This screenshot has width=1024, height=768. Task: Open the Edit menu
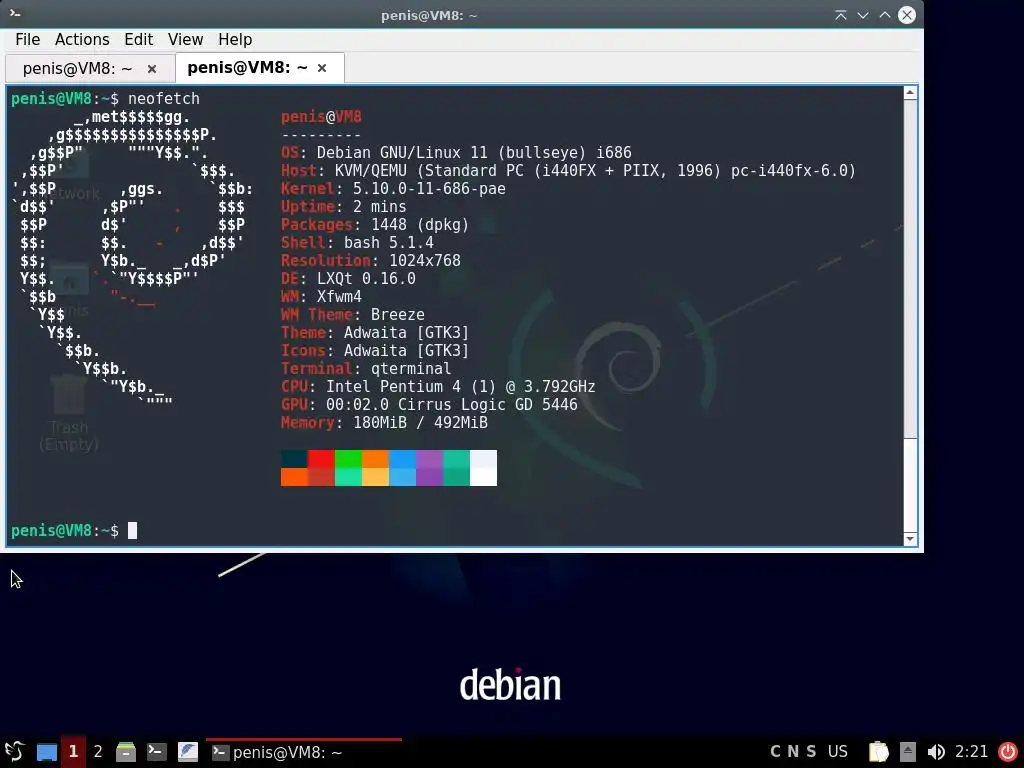(138, 39)
